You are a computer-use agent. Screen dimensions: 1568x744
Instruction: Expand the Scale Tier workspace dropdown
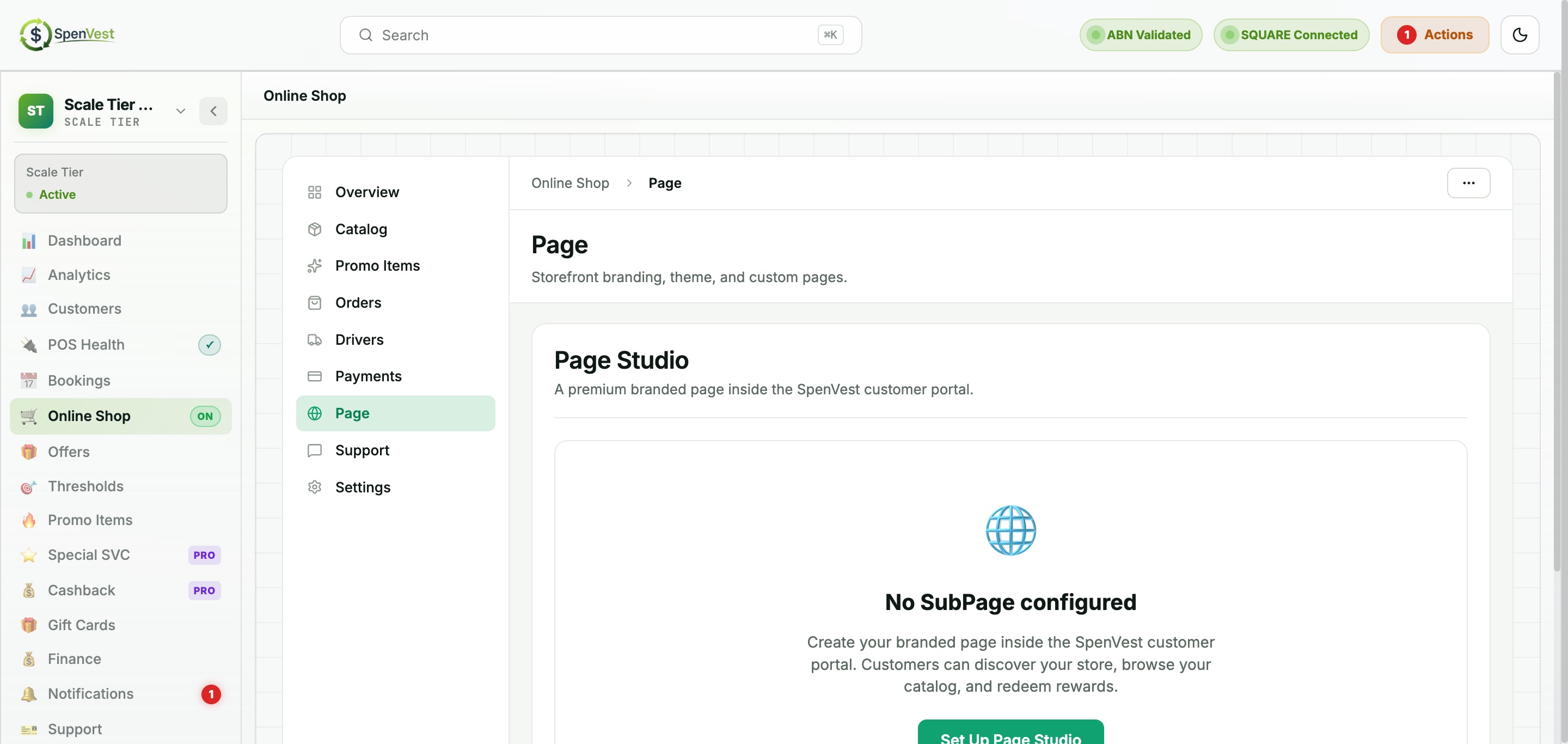[180, 111]
